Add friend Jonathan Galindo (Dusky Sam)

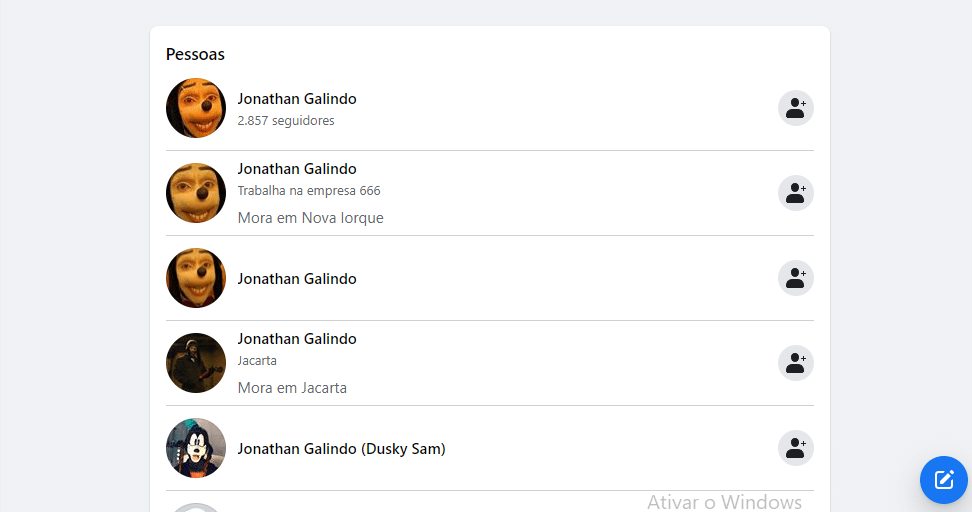[x=795, y=448]
